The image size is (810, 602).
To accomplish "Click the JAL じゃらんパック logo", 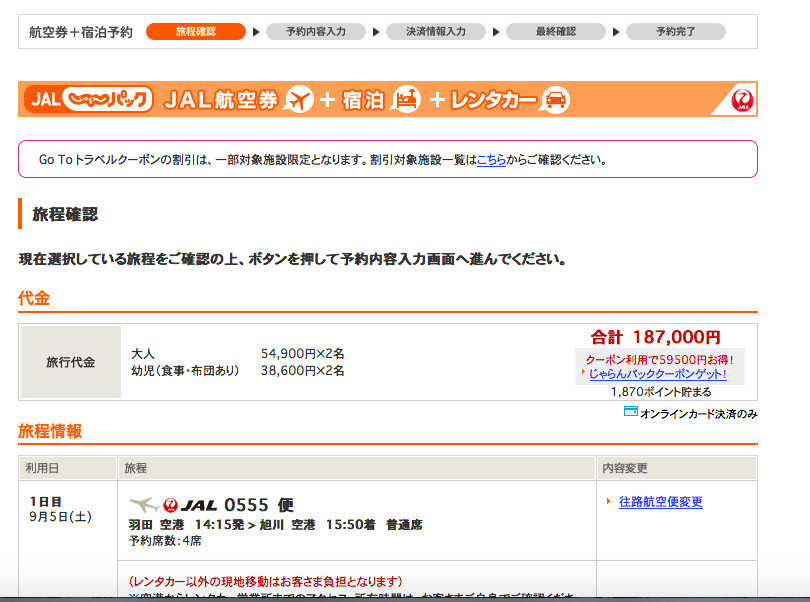I will (x=89, y=99).
